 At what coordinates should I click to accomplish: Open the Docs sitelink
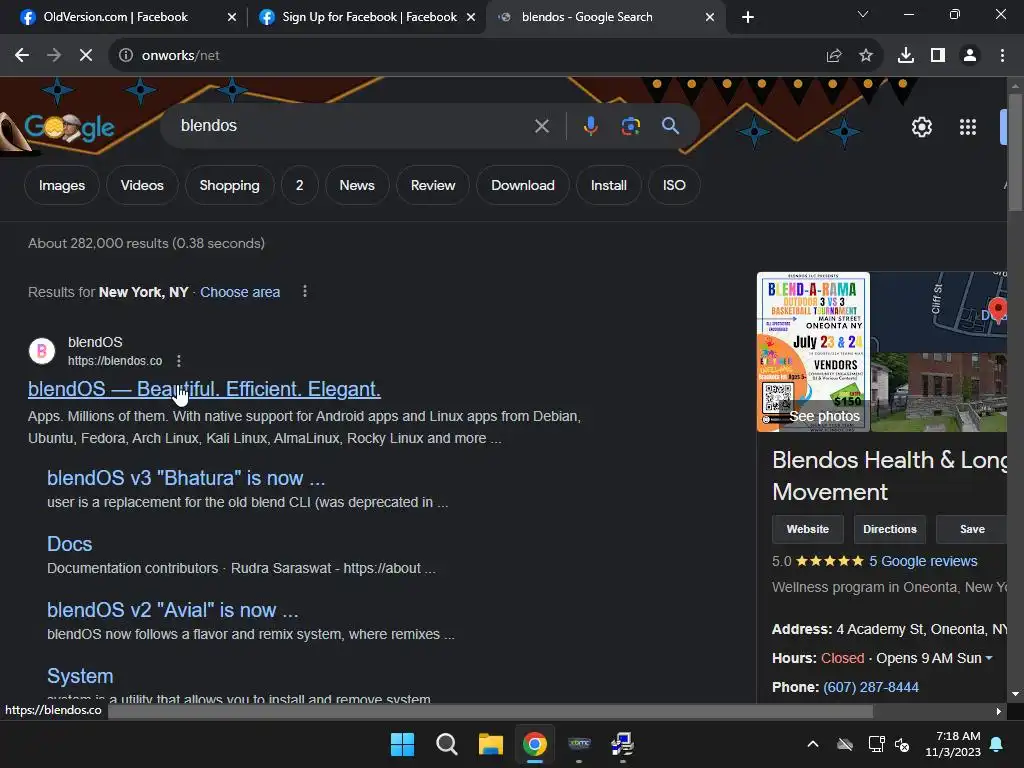(x=69, y=544)
